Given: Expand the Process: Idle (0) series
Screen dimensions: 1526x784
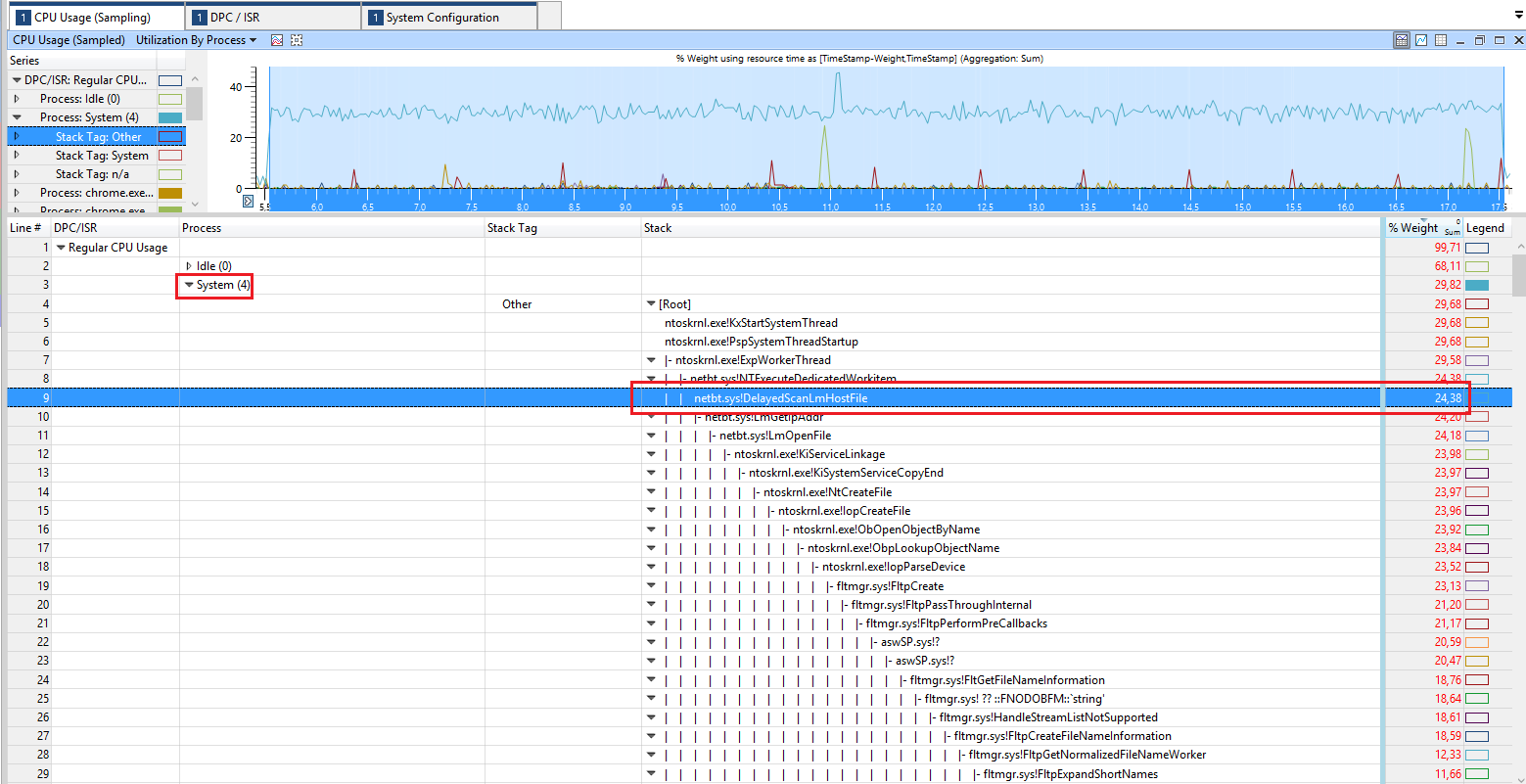Looking at the screenshot, I should pos(17,99).
